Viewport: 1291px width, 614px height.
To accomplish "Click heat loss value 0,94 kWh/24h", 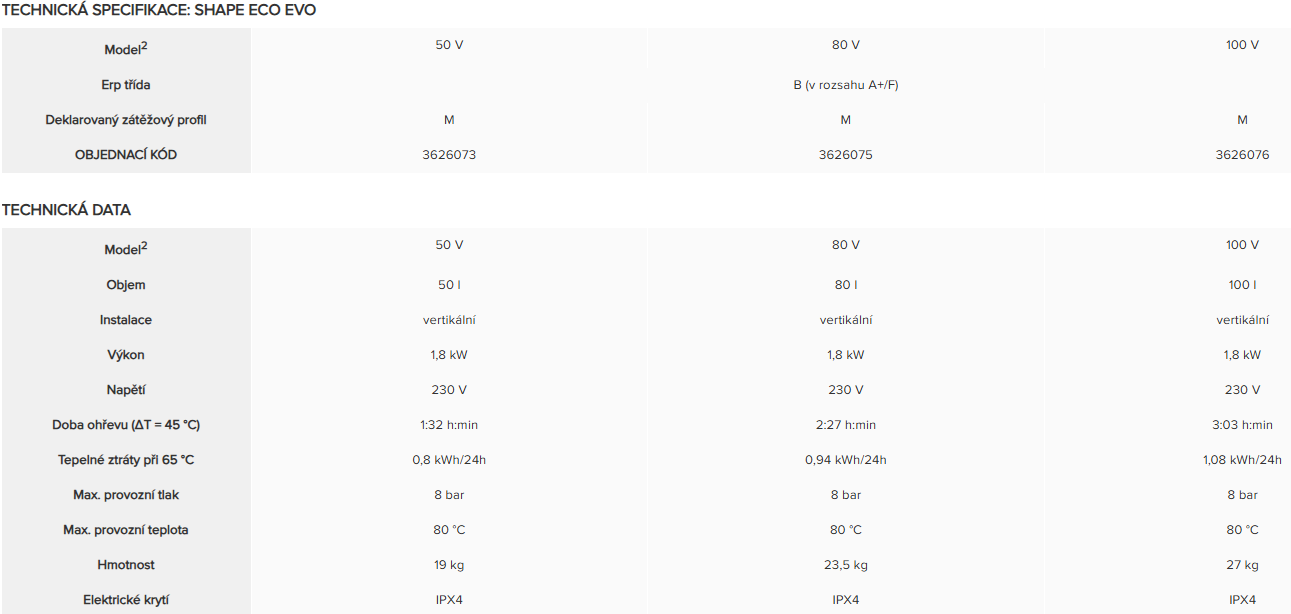I will point(845,460).
